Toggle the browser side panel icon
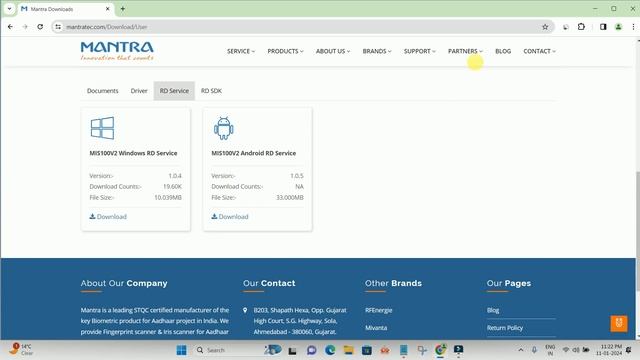The height and width of the screenshot is (360, 640). click(603, 27)
